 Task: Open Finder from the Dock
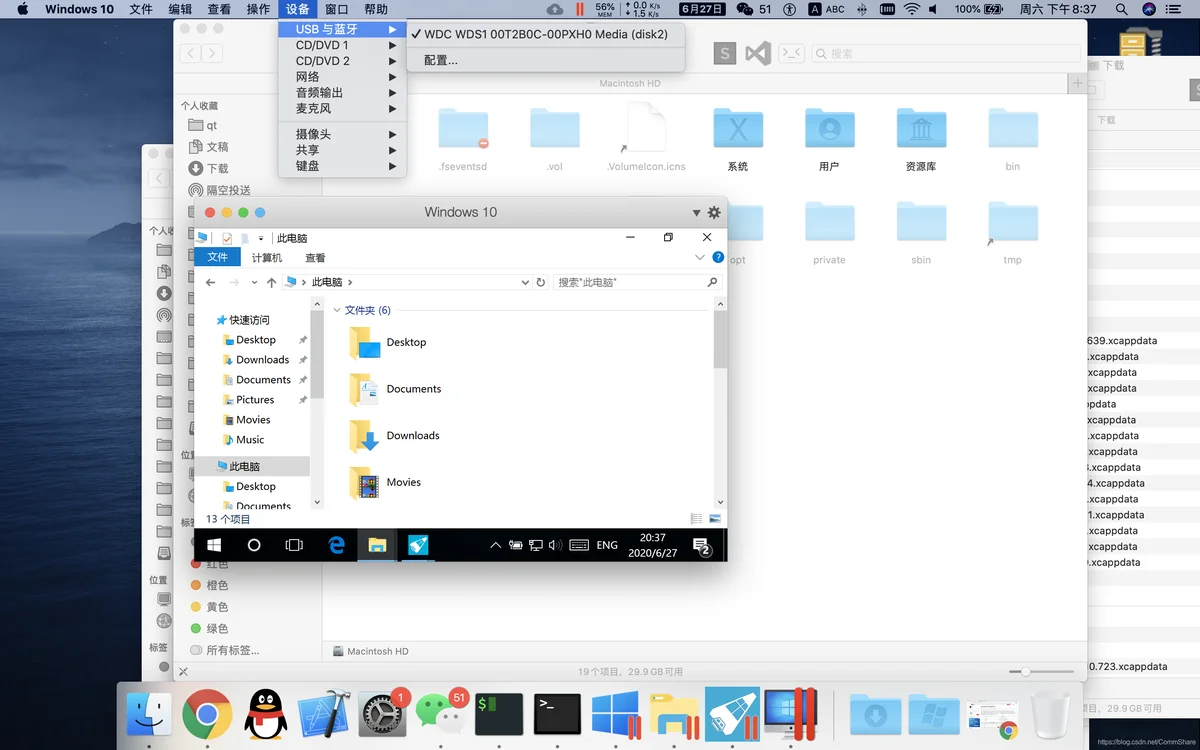149,714
